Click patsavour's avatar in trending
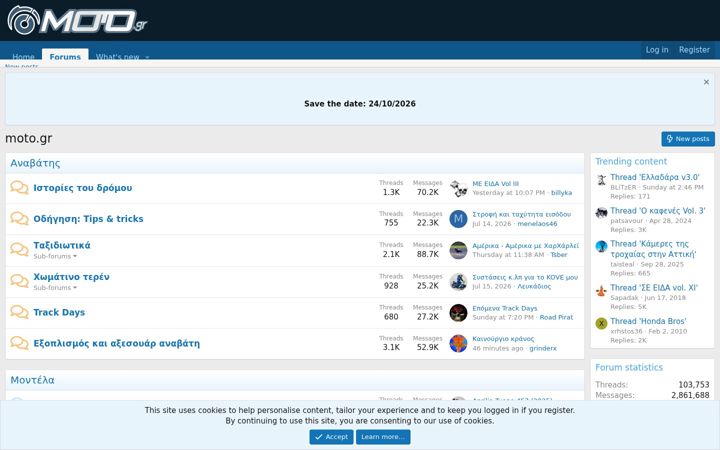Viewport: 720px width, 450px height. (601, 213)
